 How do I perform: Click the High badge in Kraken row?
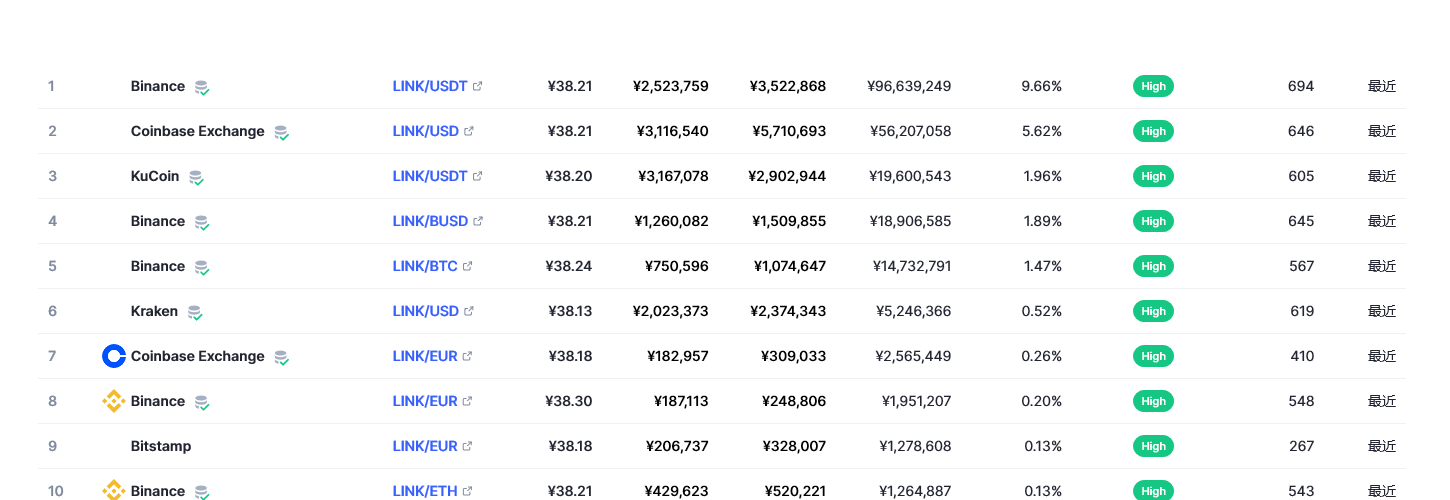click(1153, 311)
